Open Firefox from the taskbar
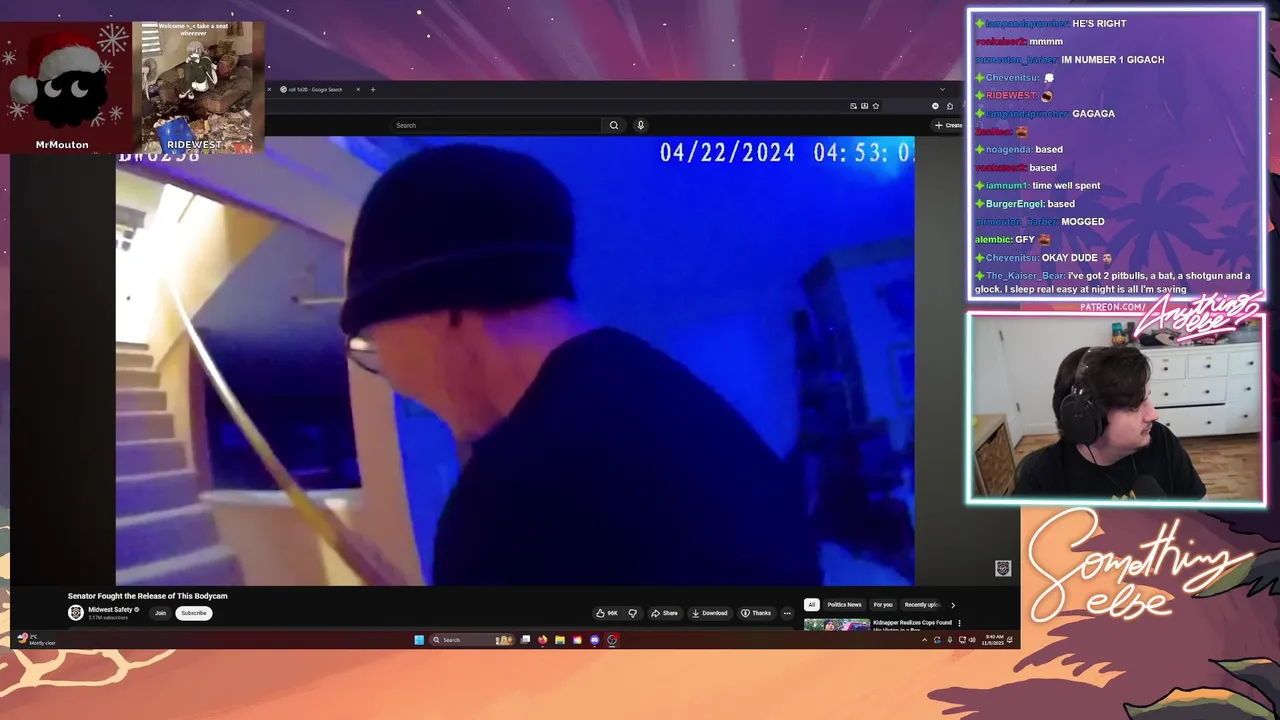This screenshot has height=720, width=1280. coord(542,640)
